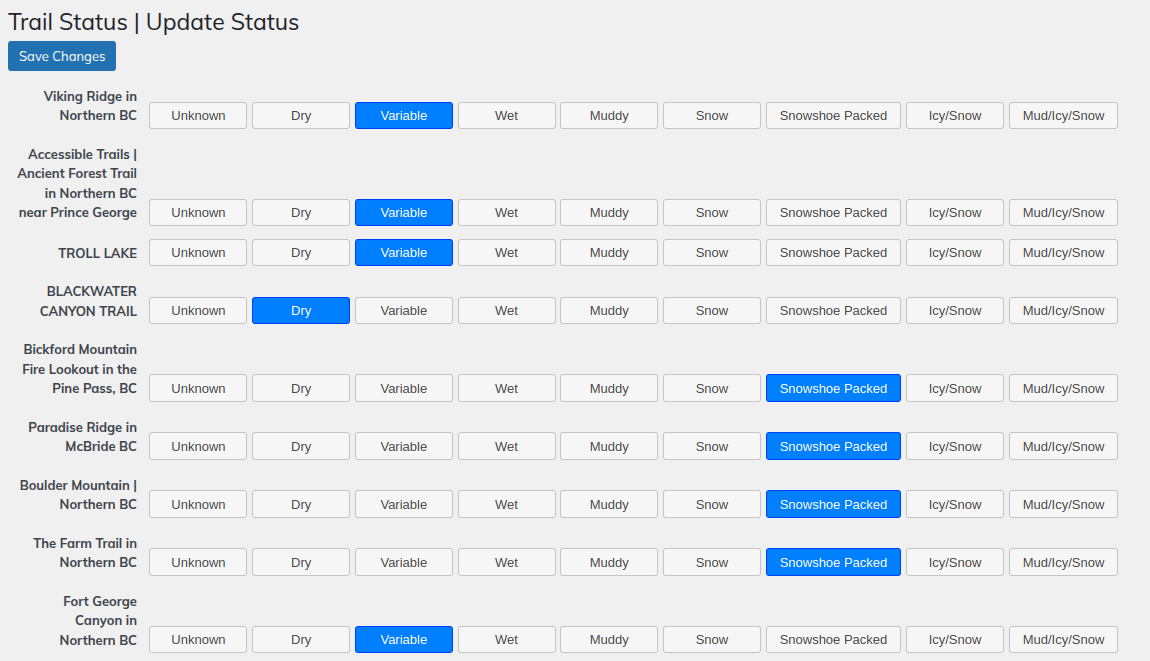Choose Wet for Ancient Forest Trail

[506, 213]
